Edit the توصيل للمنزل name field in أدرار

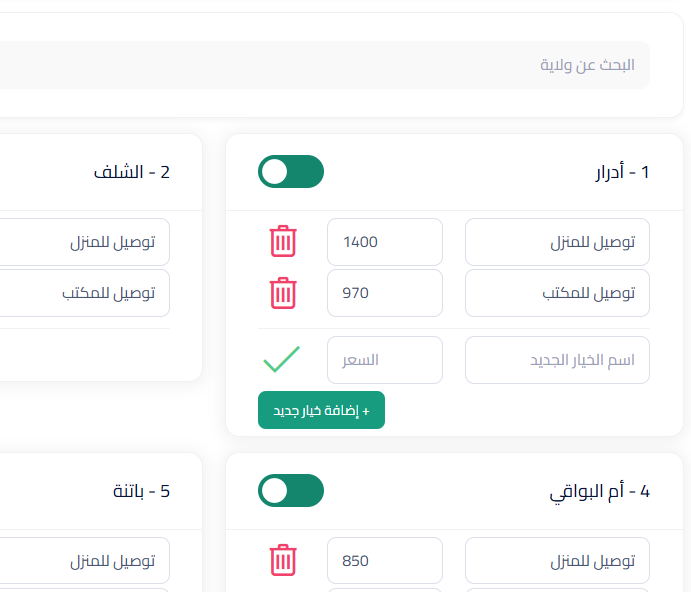(557, 242)
